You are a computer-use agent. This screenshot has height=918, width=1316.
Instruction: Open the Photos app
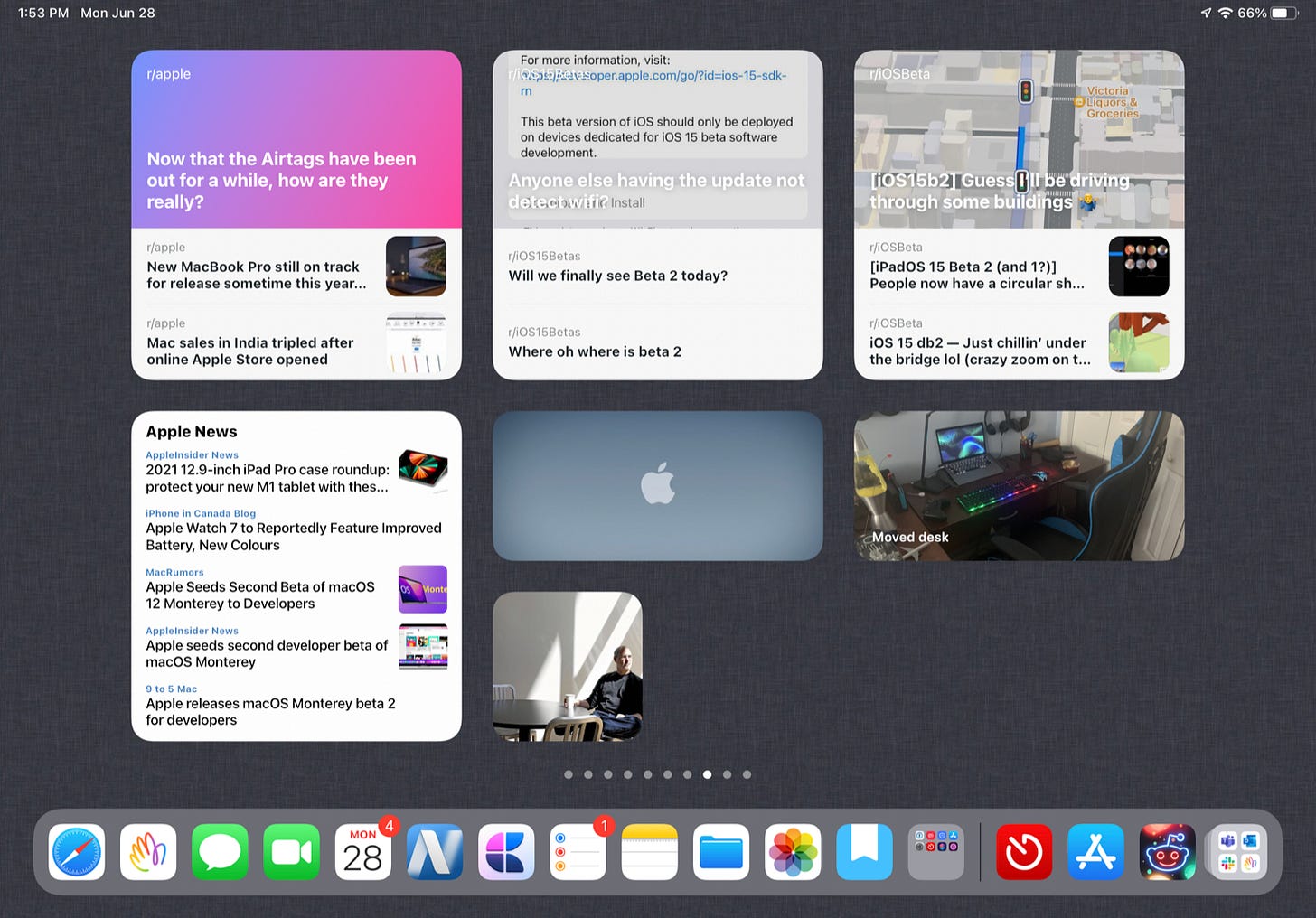[793, 852]
